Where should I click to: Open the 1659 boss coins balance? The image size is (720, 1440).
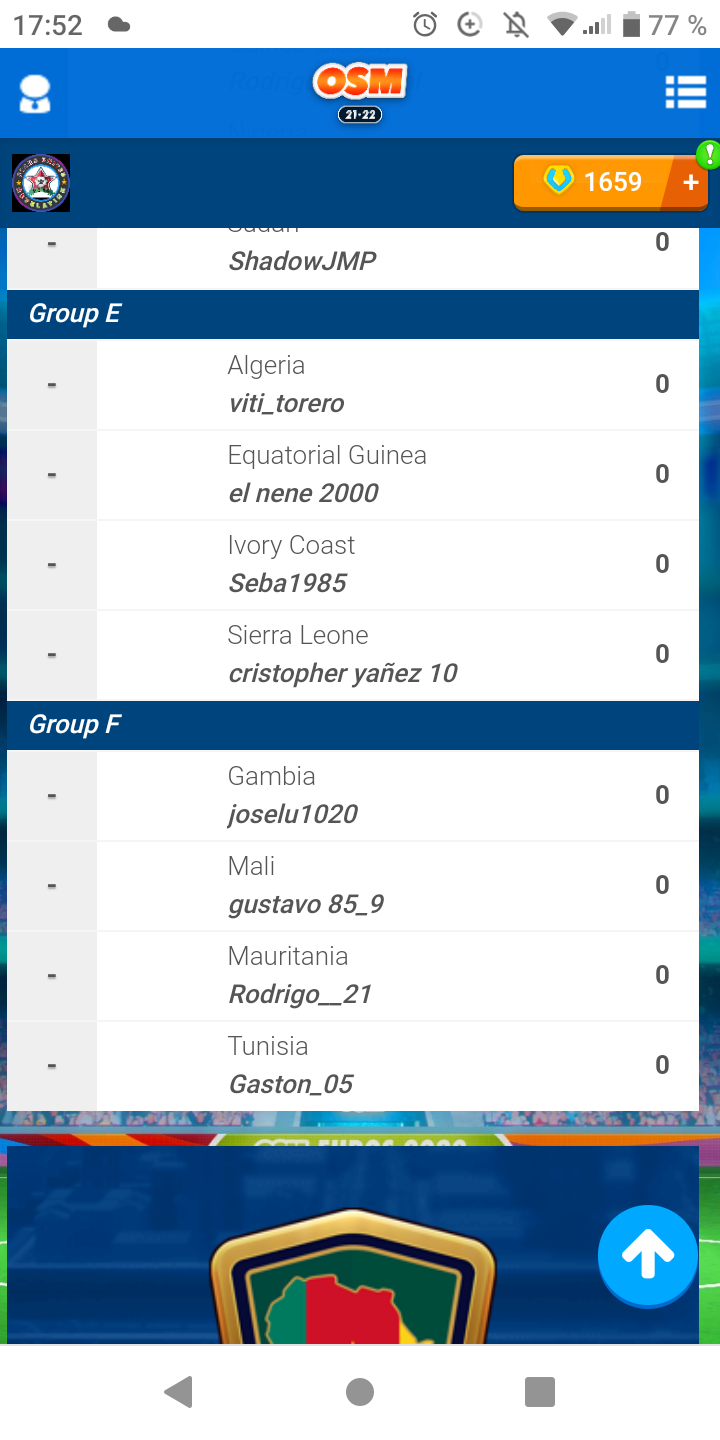(x=594, y=182)
